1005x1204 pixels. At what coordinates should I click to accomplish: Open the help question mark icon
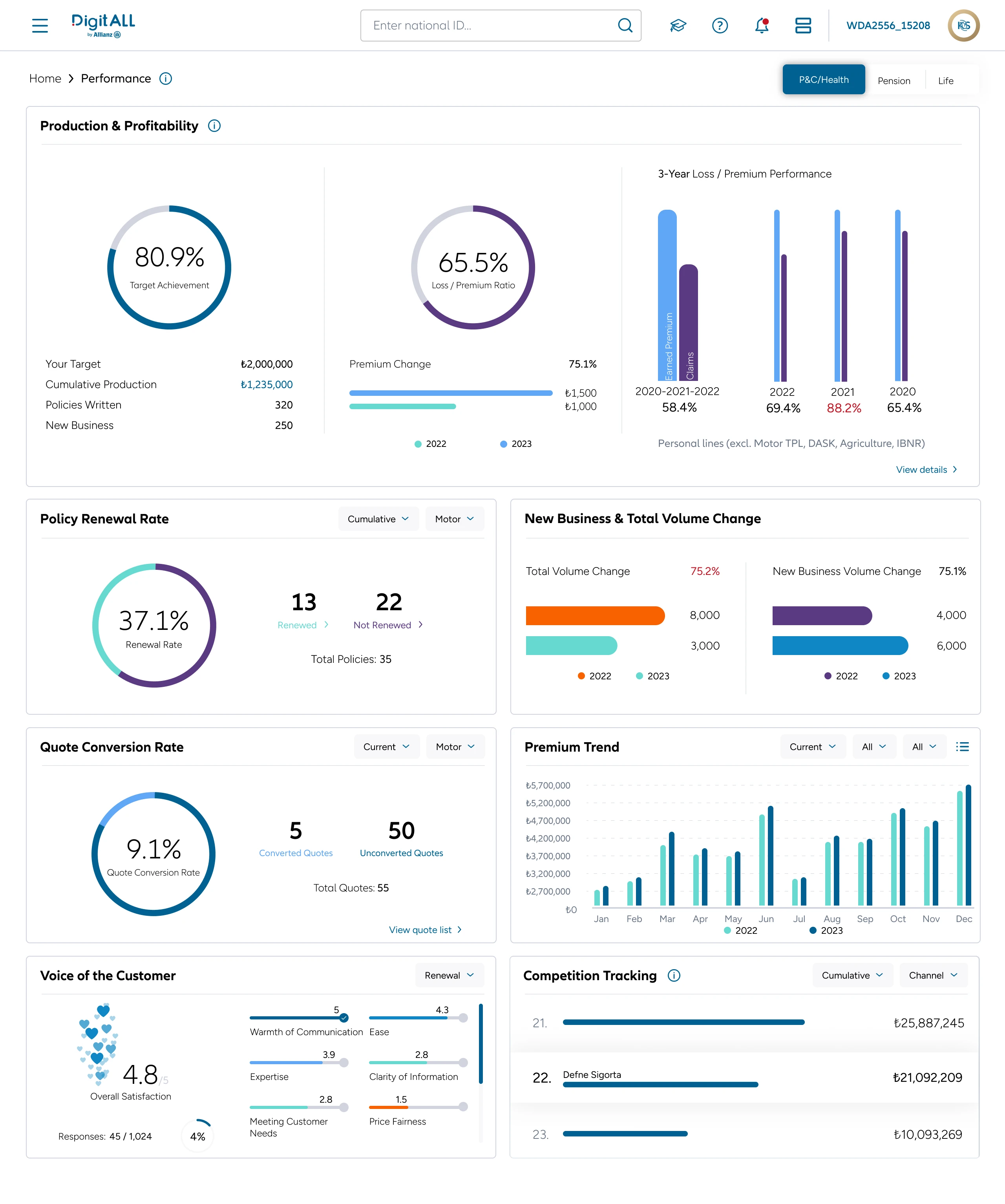point(720,25)
